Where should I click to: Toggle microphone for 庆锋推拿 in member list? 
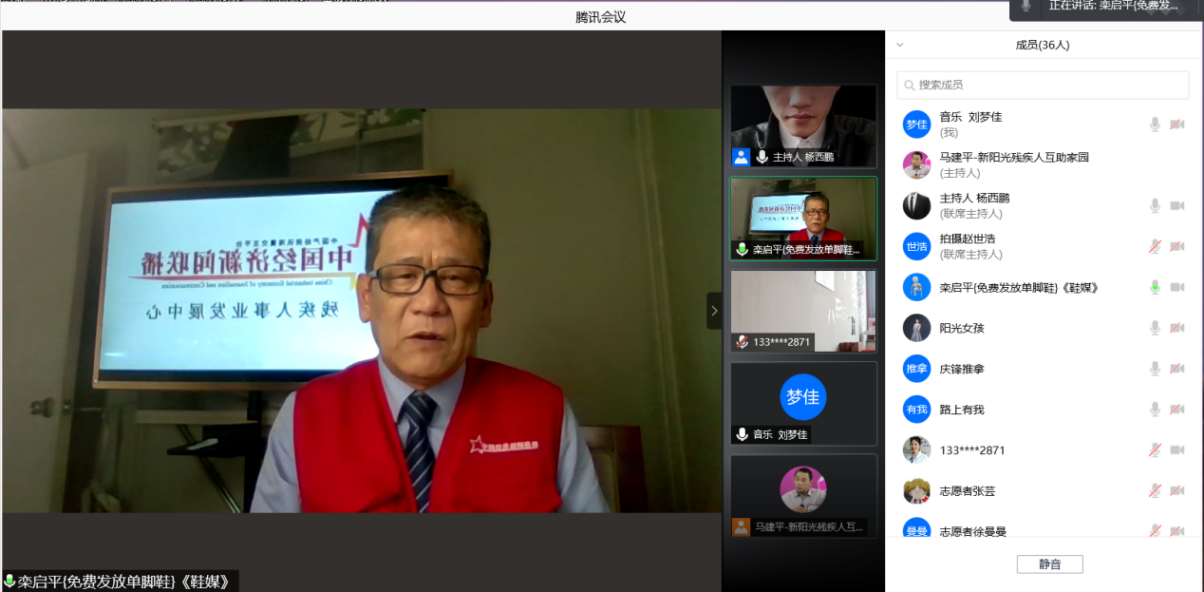click(1155, 369)
